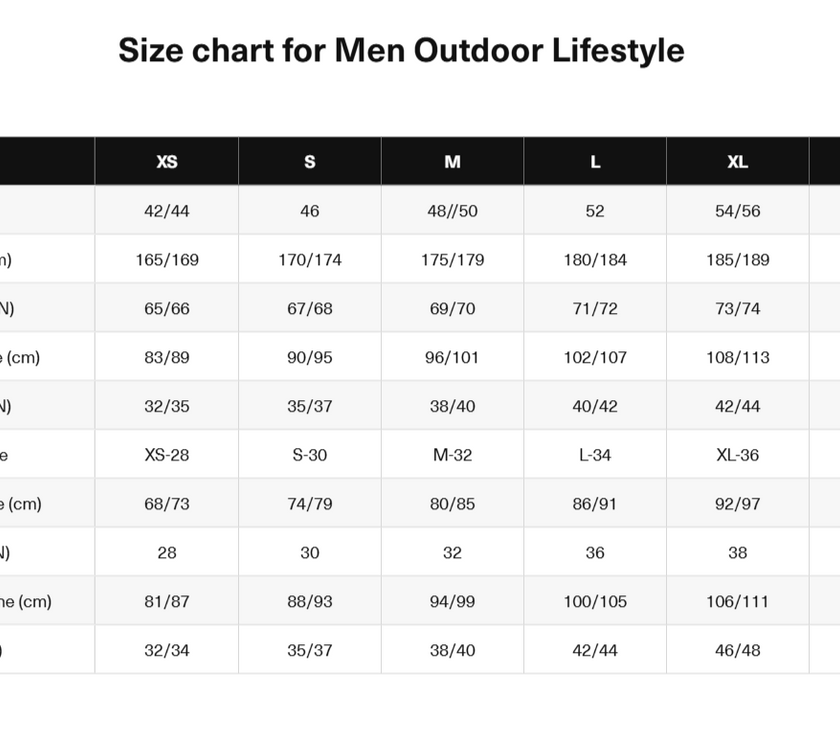The width and height of the screenshot is (840, 740).
Task: Select the 42/44 cell under XS
Action: coord(167,211)
